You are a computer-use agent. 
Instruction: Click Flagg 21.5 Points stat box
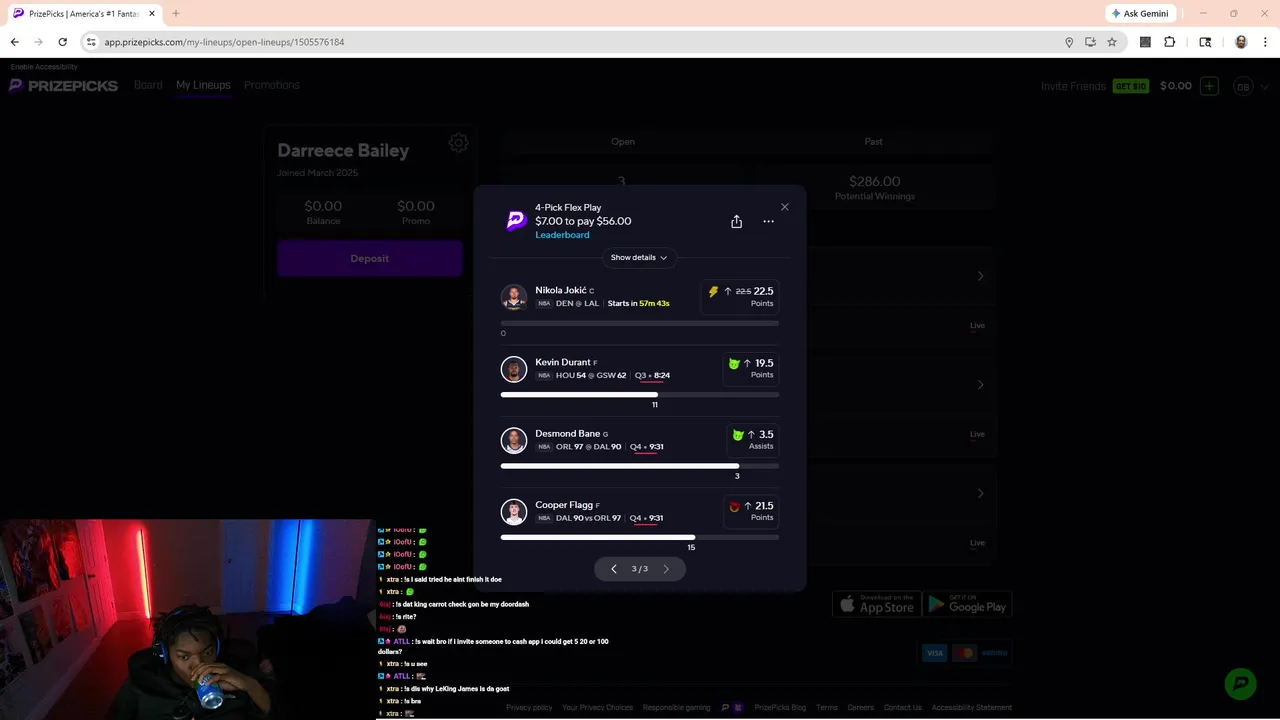[x=751, y=512]
